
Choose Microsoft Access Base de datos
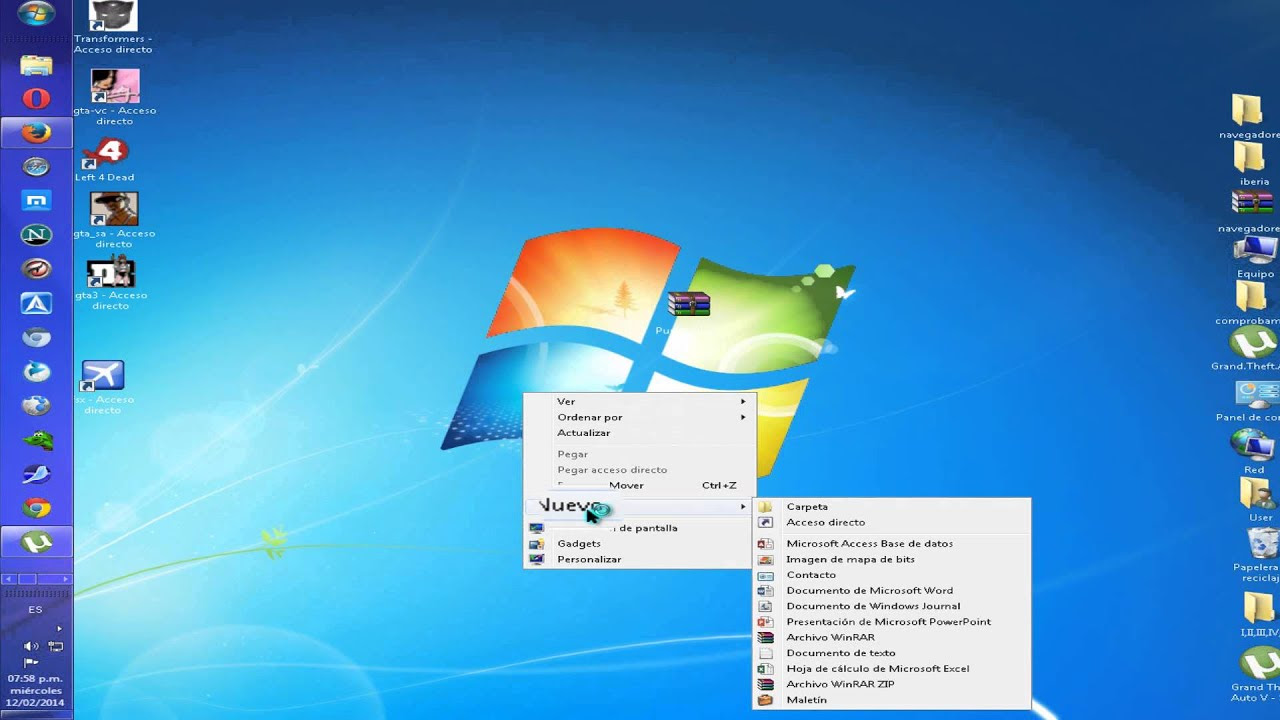point(892,544)
